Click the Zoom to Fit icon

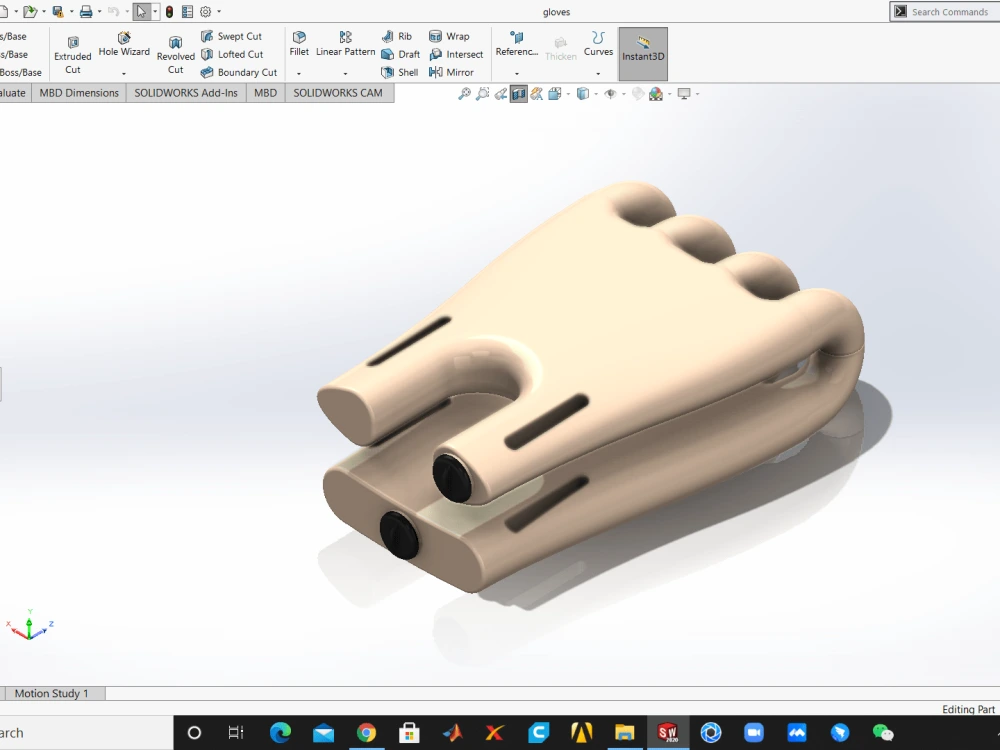click(464, 94)
